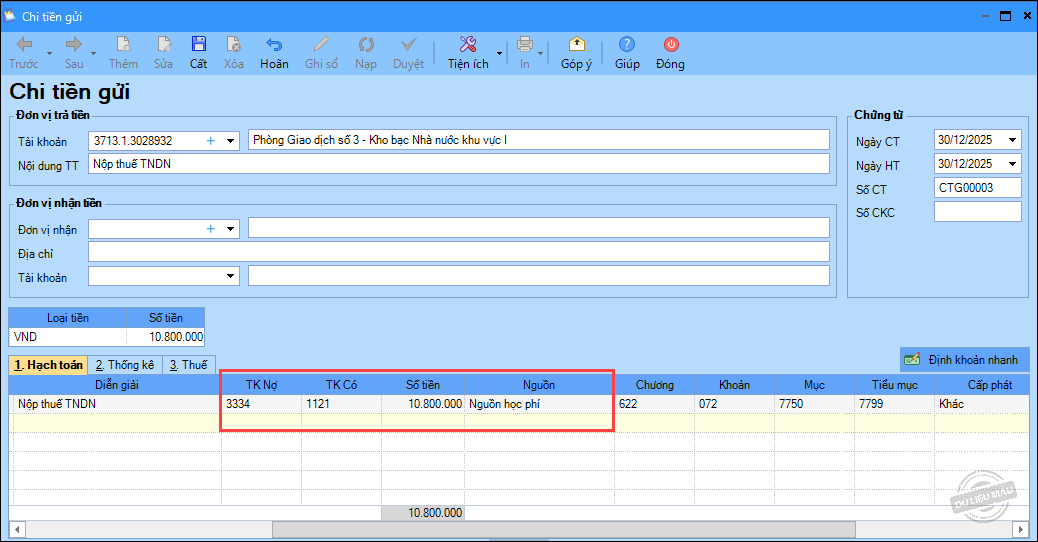Click the Nội dung TT text field

tap(458, 164)
